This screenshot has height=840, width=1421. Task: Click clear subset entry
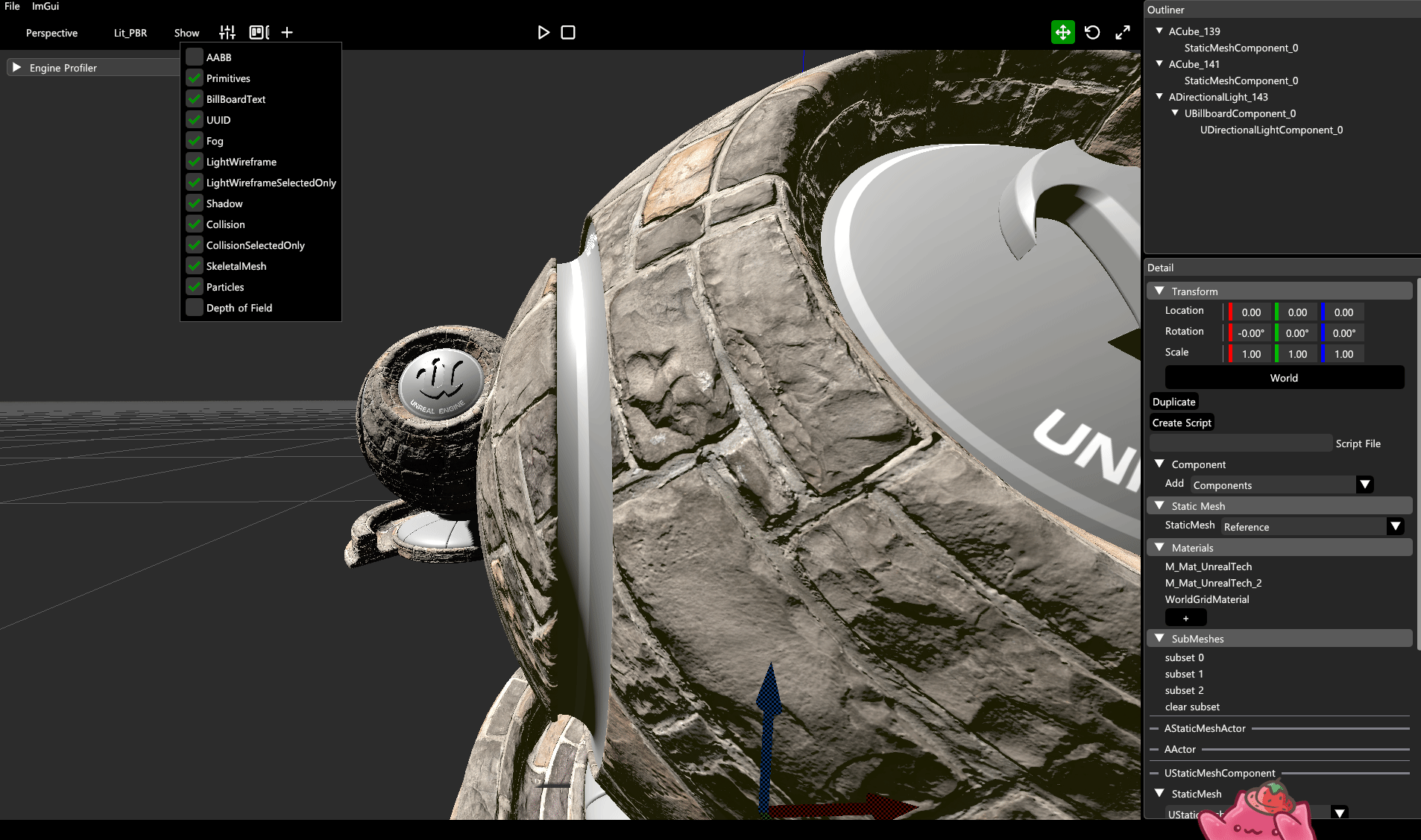1193,707
